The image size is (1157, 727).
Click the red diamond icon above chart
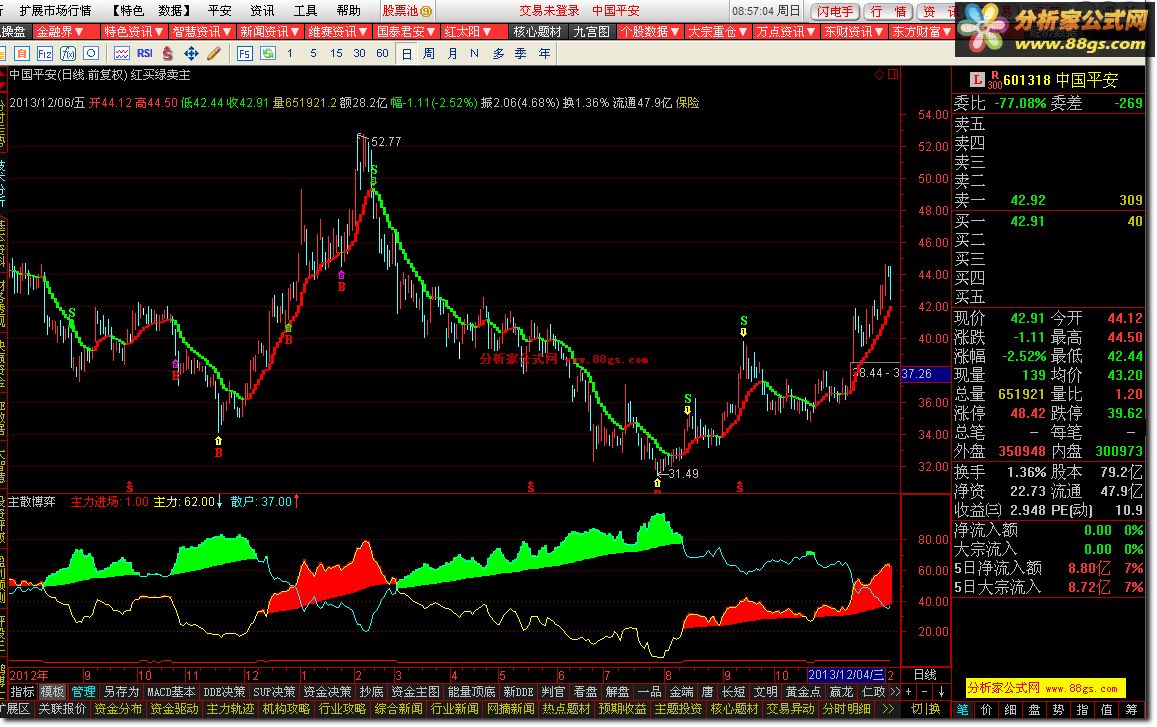[x=879, y=75]
